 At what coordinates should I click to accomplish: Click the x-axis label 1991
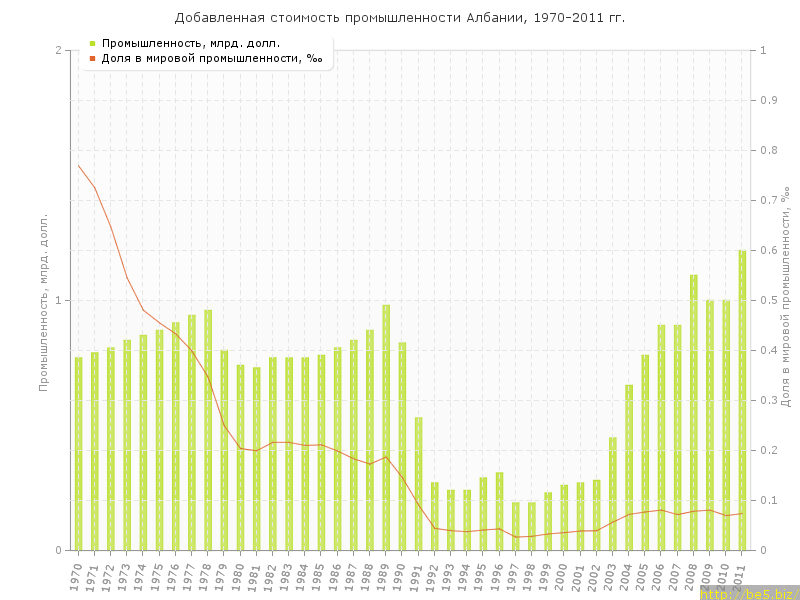point(418,577)
